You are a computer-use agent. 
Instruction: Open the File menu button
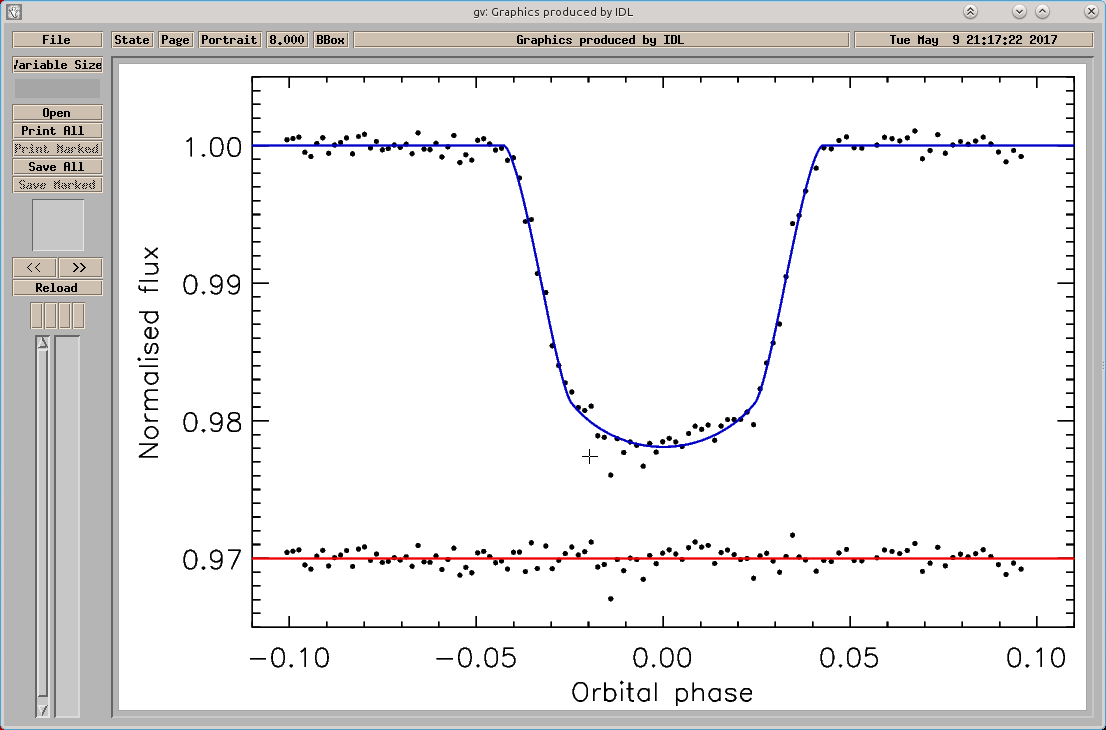pos(56,40)
